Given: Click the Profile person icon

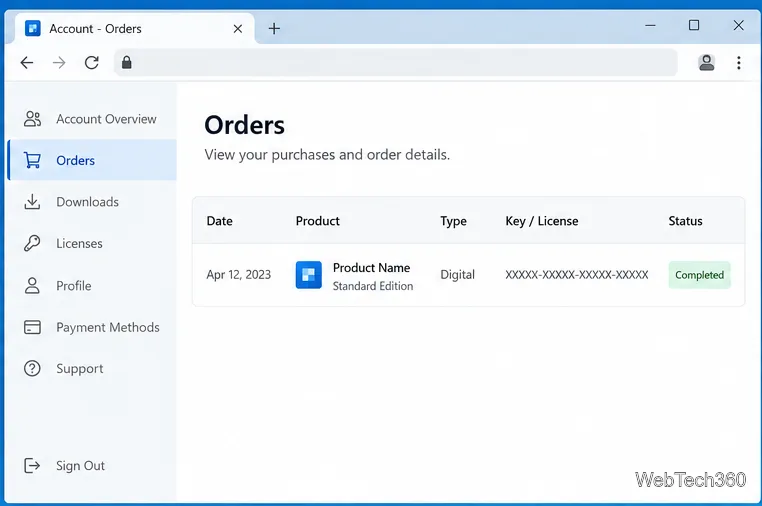Looking at the screenshot, I should pyautogui.click(x=32, y=285).
